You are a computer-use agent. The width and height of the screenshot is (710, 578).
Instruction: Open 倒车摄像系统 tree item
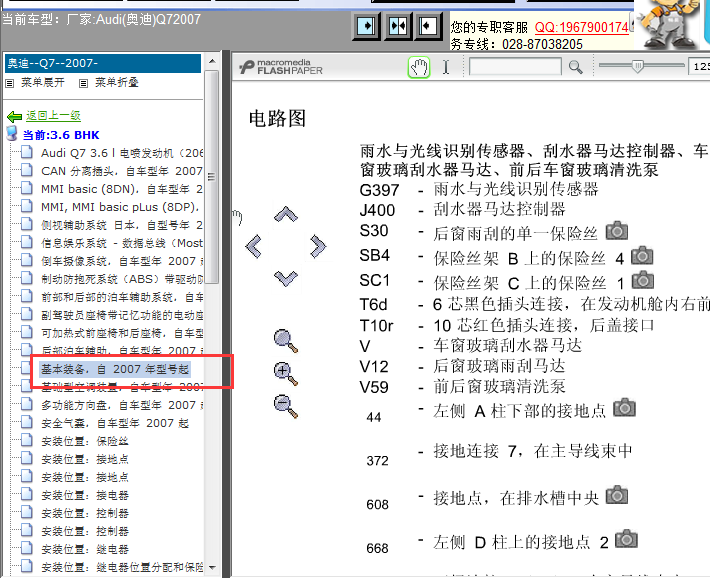click(122, 261)
